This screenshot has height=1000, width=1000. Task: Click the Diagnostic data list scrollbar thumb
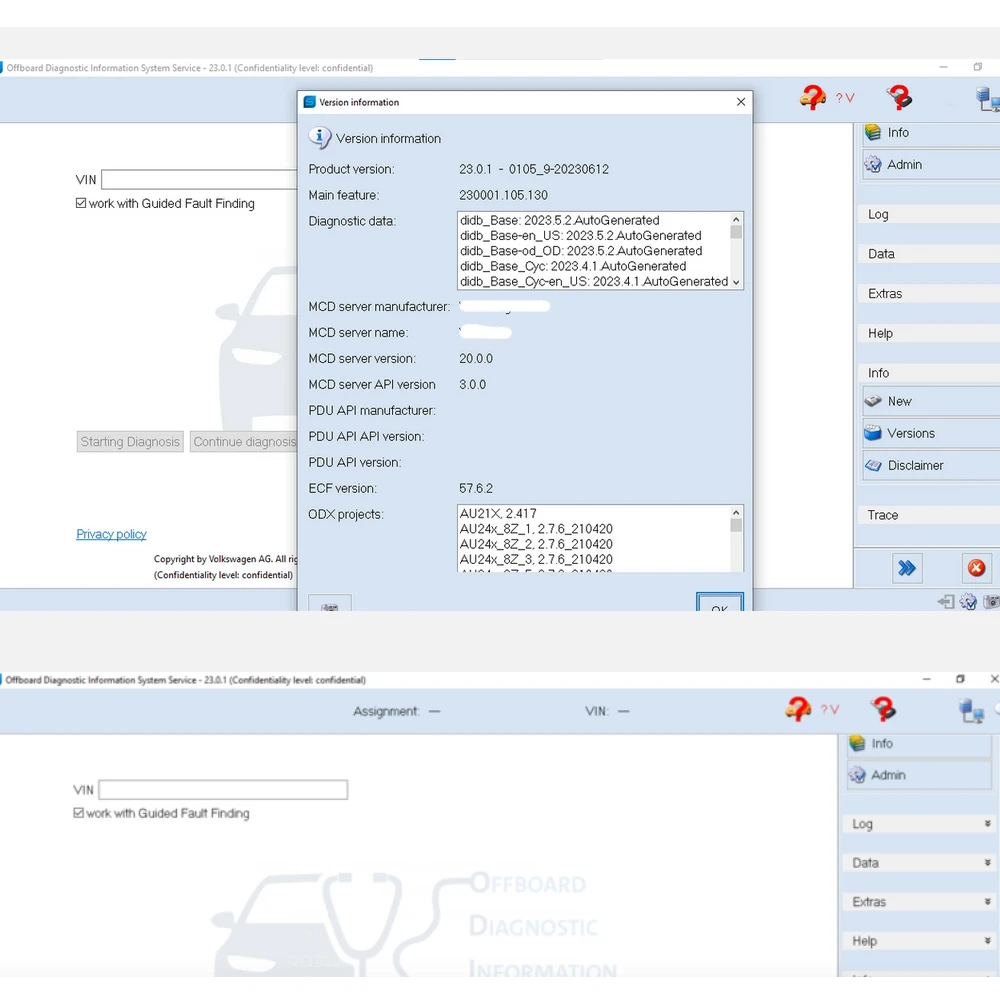(736, 232)
